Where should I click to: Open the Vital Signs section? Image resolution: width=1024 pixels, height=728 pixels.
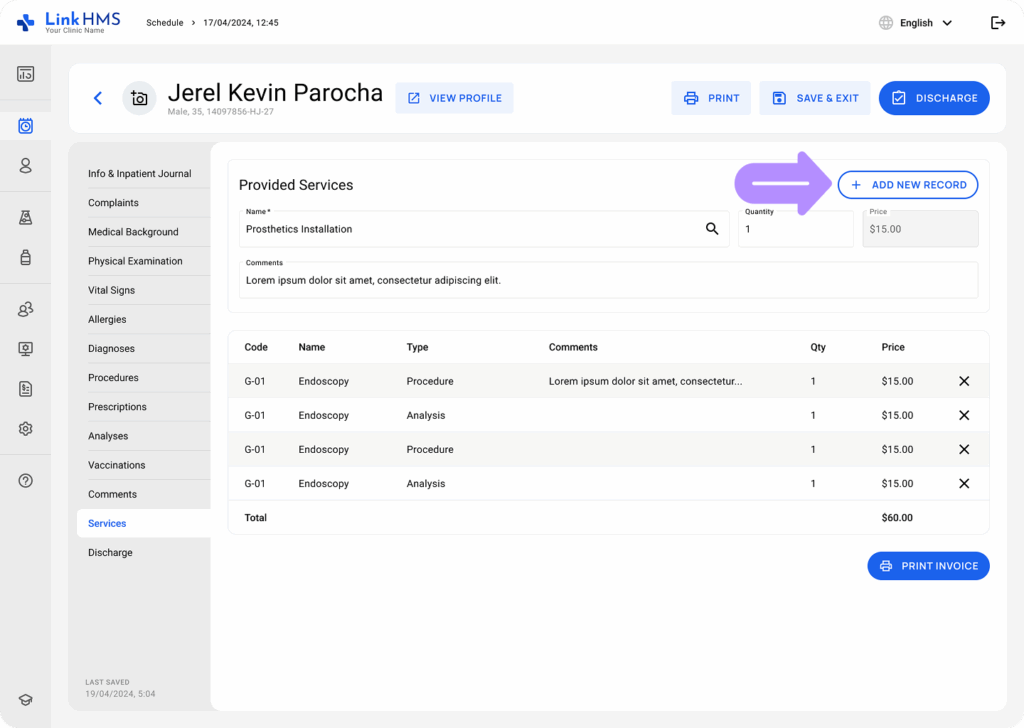[112, 291]
